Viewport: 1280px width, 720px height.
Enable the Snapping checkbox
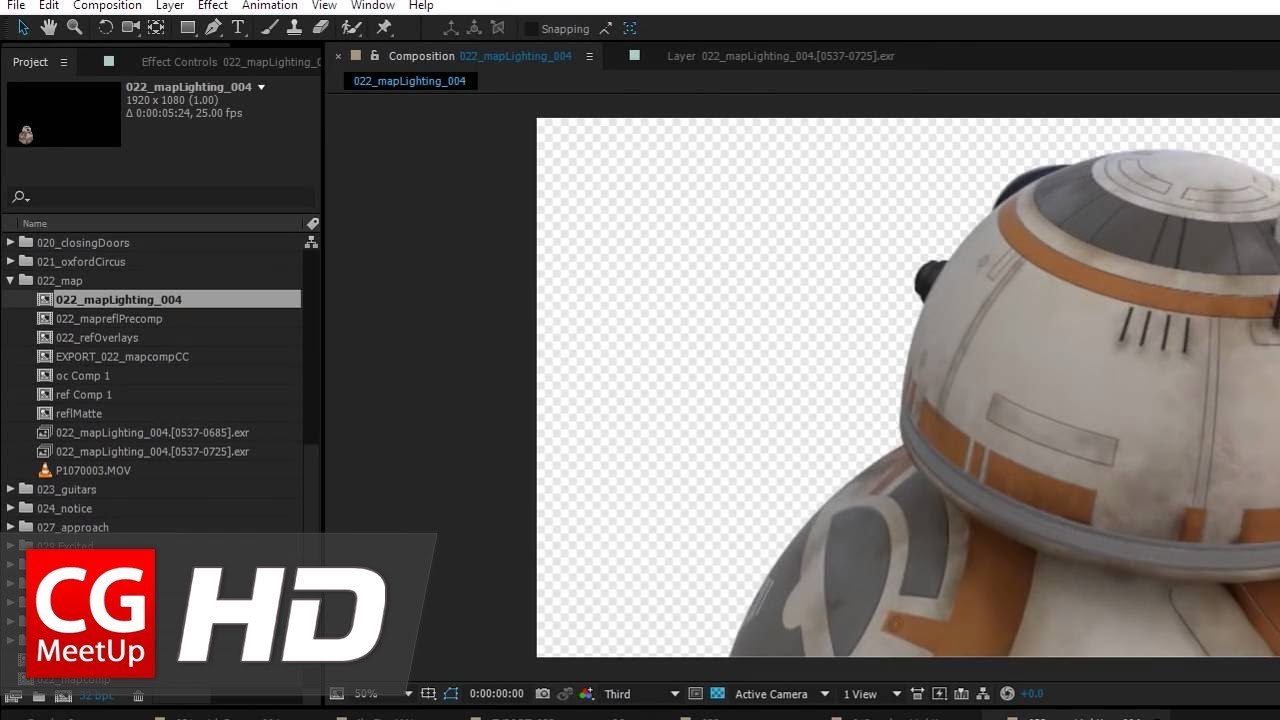[531, 29]
